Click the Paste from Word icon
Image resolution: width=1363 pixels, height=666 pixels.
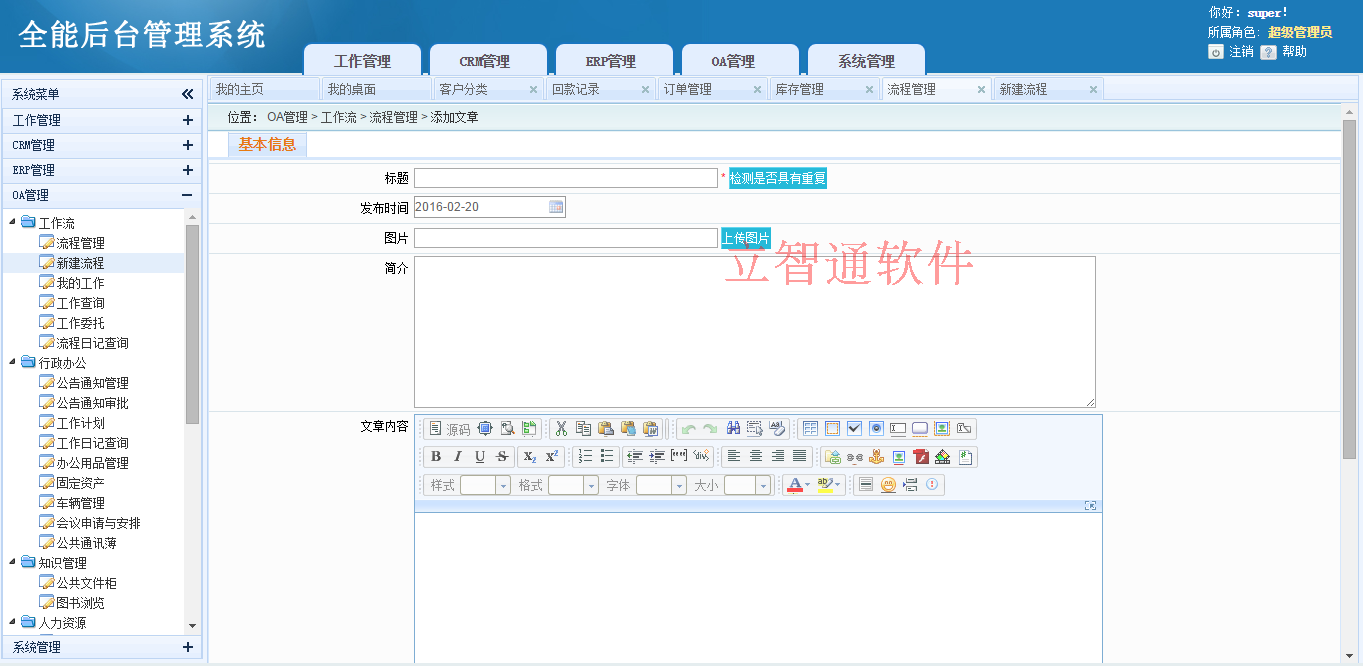pyautogui.click(x=651, y=429)
